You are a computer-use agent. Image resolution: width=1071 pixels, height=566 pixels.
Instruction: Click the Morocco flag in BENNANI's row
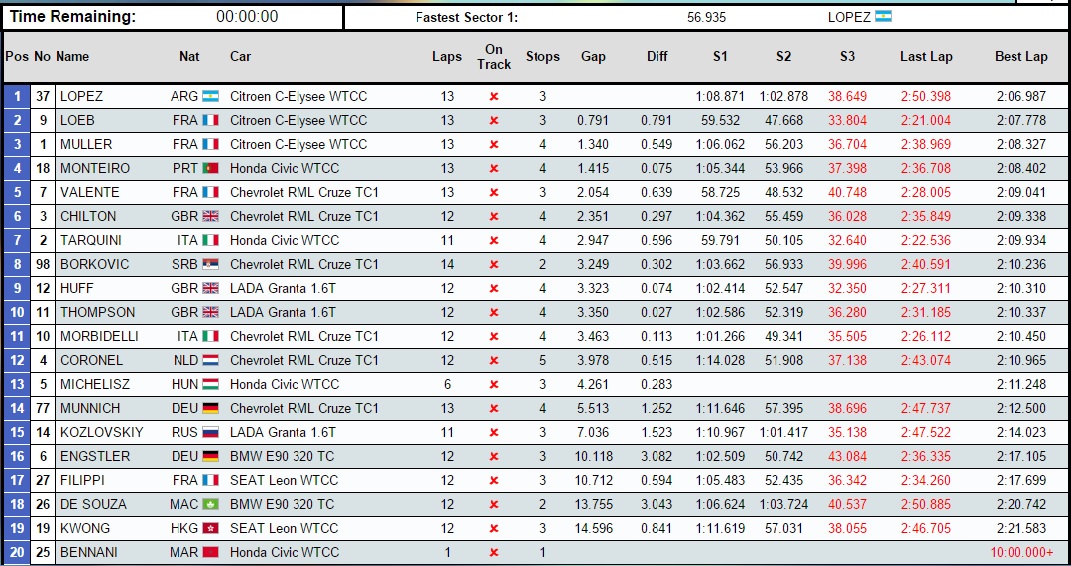[210, 552]
